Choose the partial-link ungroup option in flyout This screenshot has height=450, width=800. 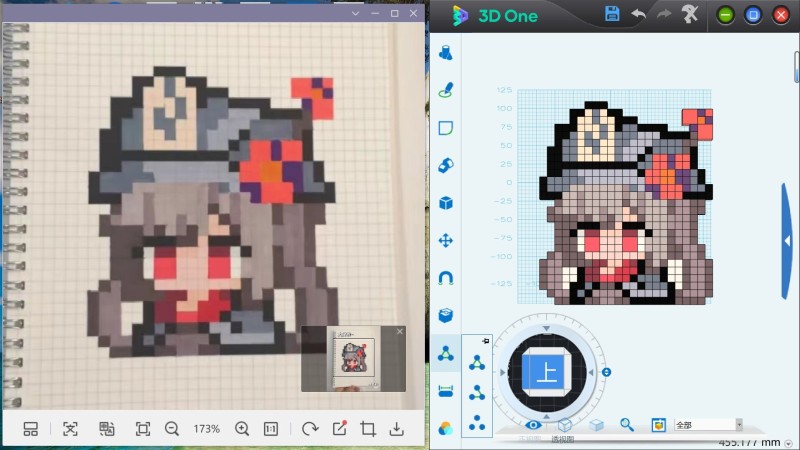477,393
